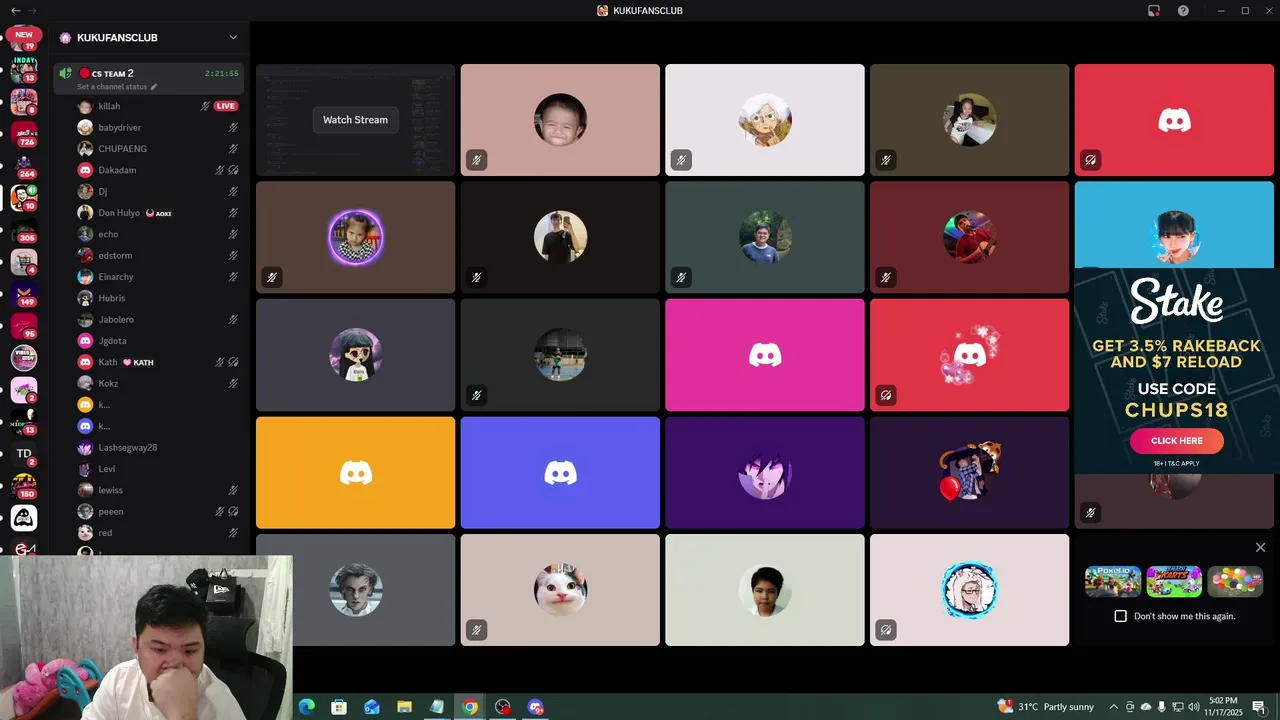Screen dimensions: 1280x720
Task: Click the blurple tile with Discord logo
Action: point(560,472)
